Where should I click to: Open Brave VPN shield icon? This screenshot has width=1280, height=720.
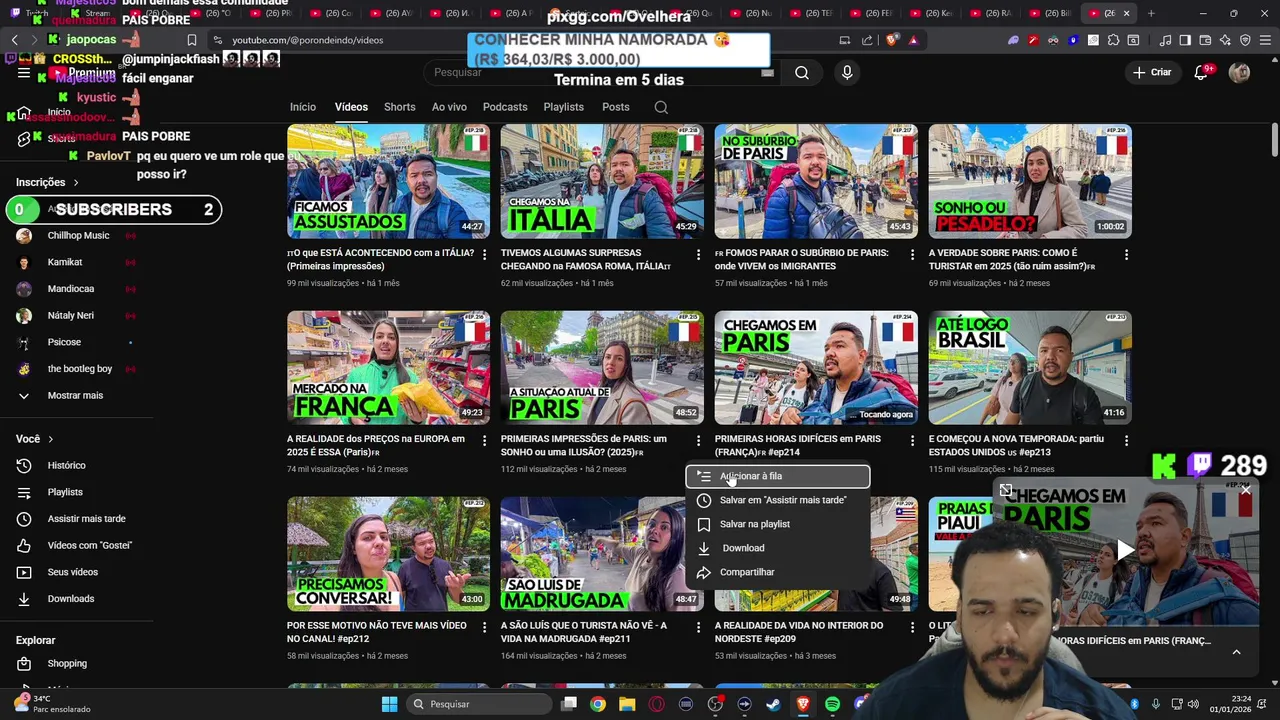(1245, 40)
